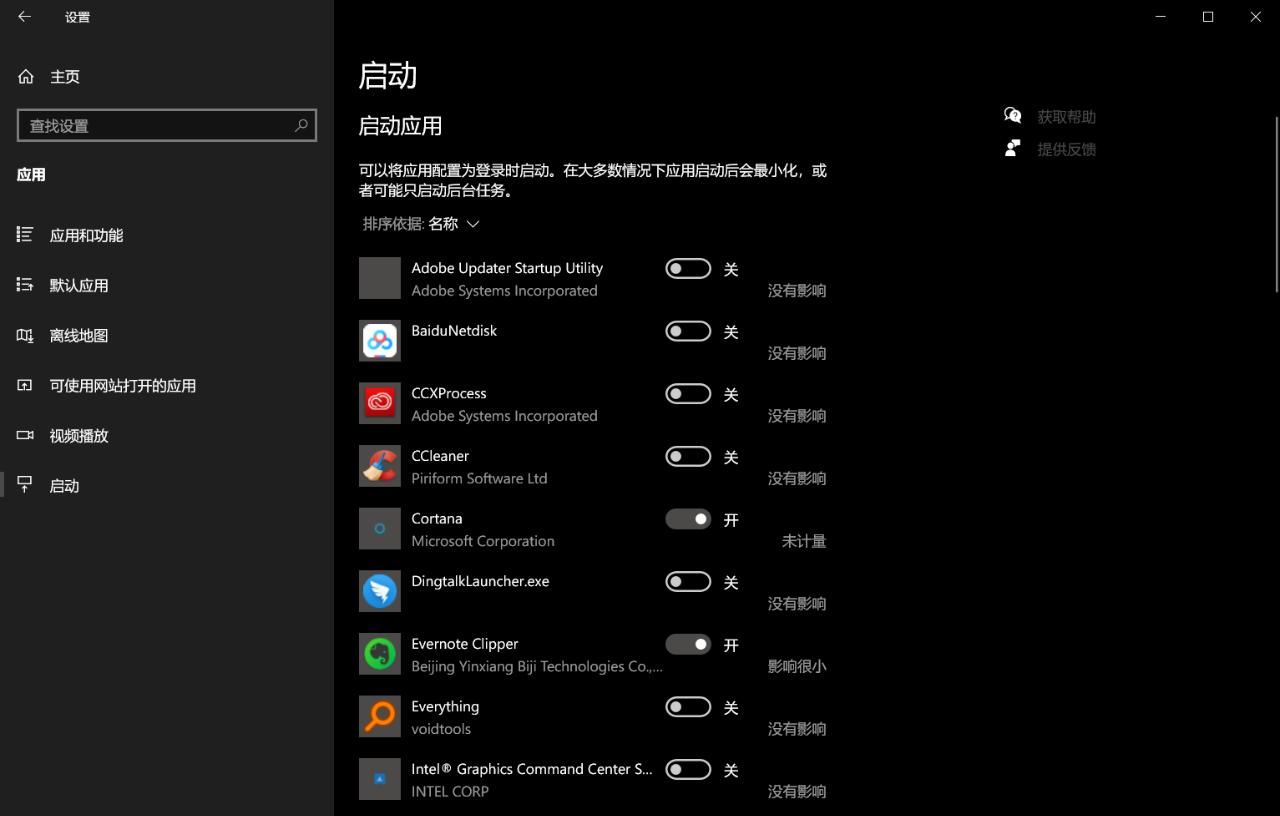Switch to the 离线地图 section

click(78, 335)
